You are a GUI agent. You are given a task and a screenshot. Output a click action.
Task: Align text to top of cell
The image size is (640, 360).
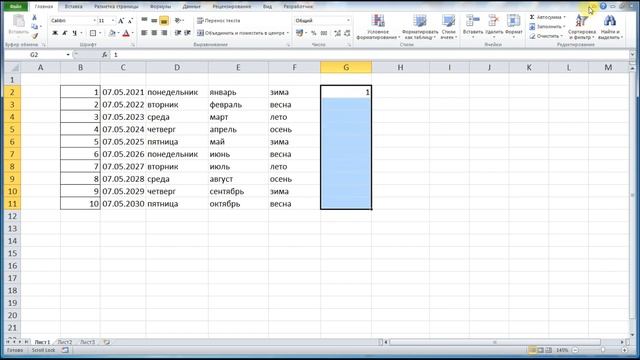pos(144,20)
